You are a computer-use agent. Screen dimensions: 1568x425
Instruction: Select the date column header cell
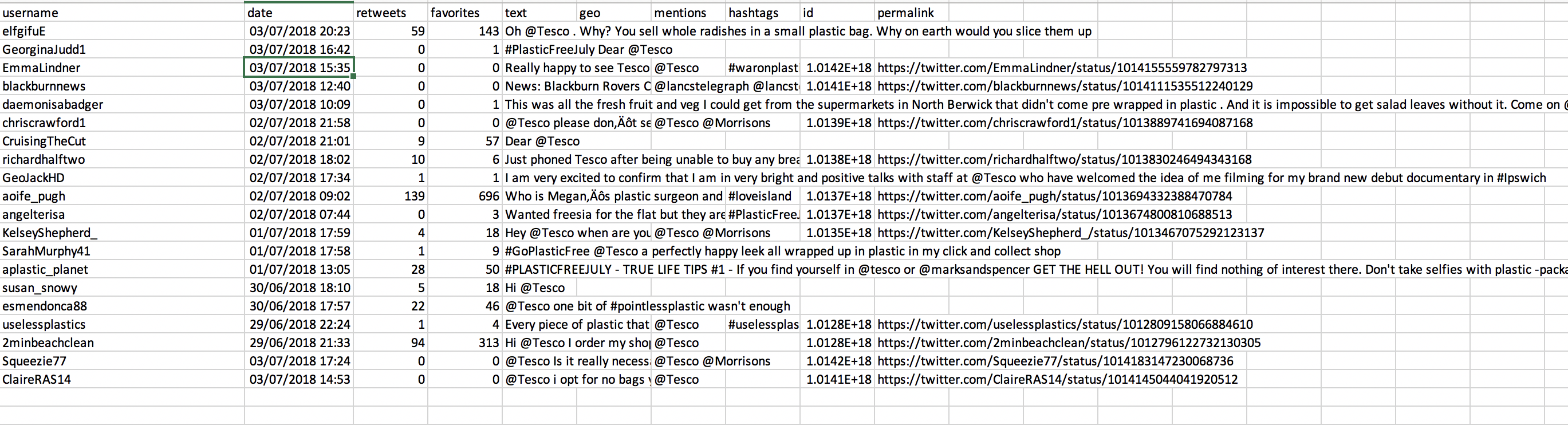click(x=299, y=13)
